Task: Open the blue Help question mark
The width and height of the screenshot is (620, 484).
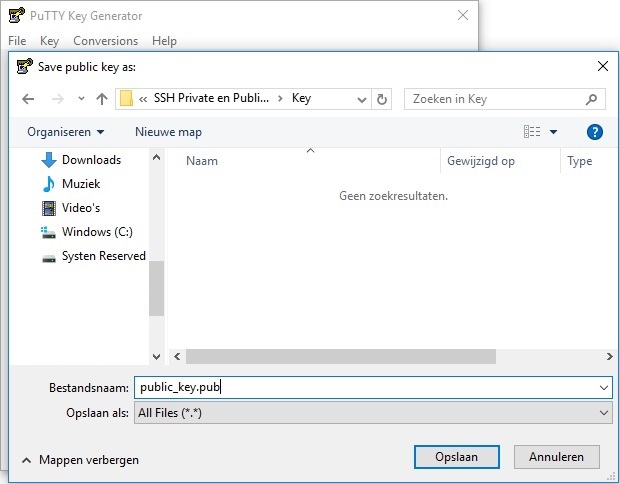Action: point(595,132)
